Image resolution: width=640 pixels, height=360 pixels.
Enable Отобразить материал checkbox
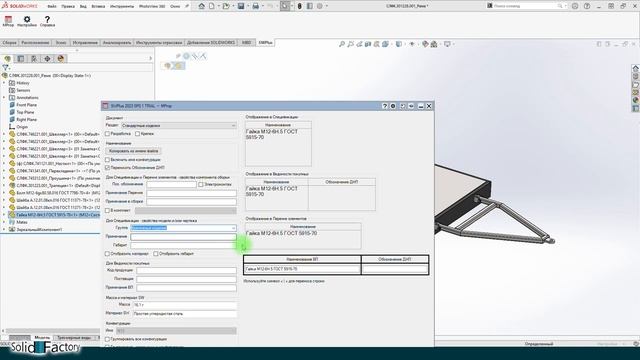coord(108,254)
